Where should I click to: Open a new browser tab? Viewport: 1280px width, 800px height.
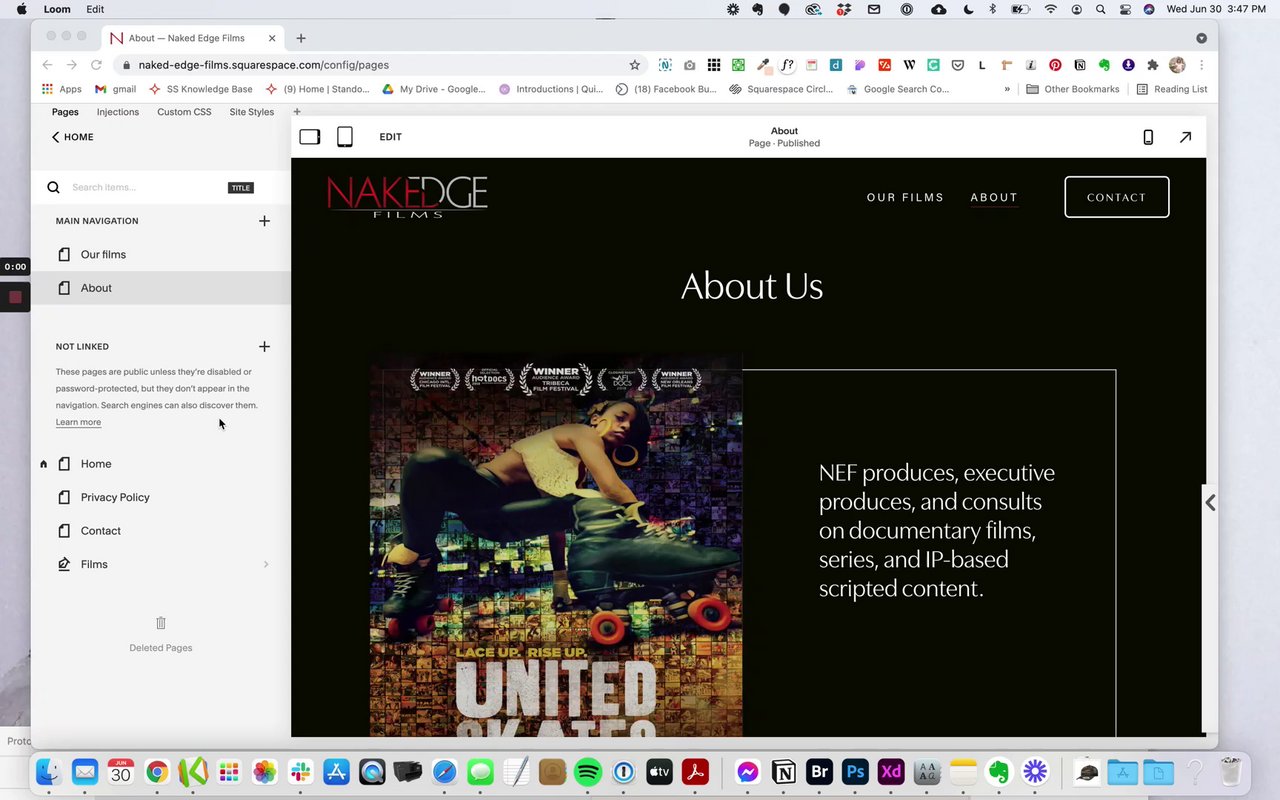click(x=301, y=38)
